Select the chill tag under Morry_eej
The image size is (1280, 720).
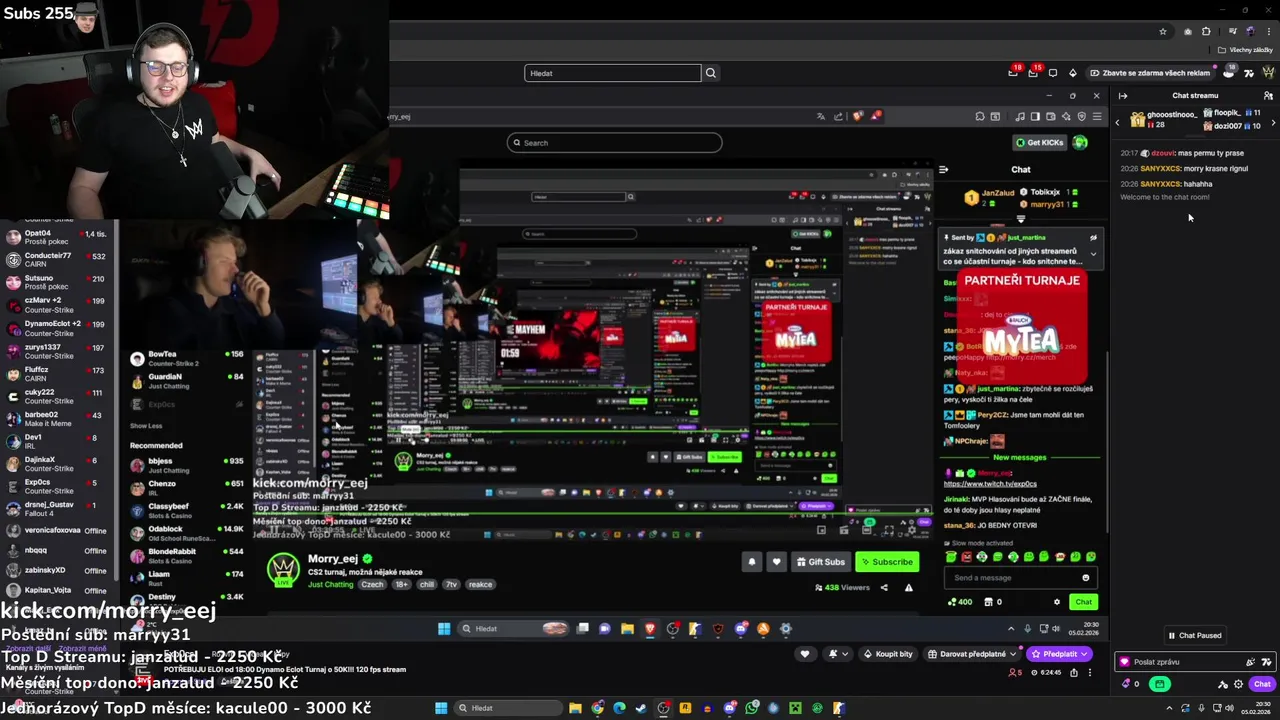click(x=427, y=585)
